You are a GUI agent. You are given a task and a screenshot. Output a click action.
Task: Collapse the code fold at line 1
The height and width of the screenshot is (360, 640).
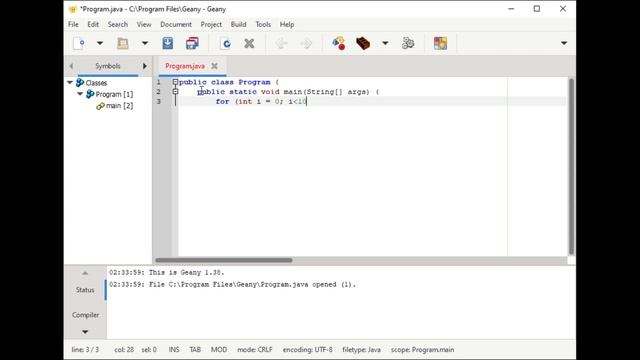[x=175, y=82]
